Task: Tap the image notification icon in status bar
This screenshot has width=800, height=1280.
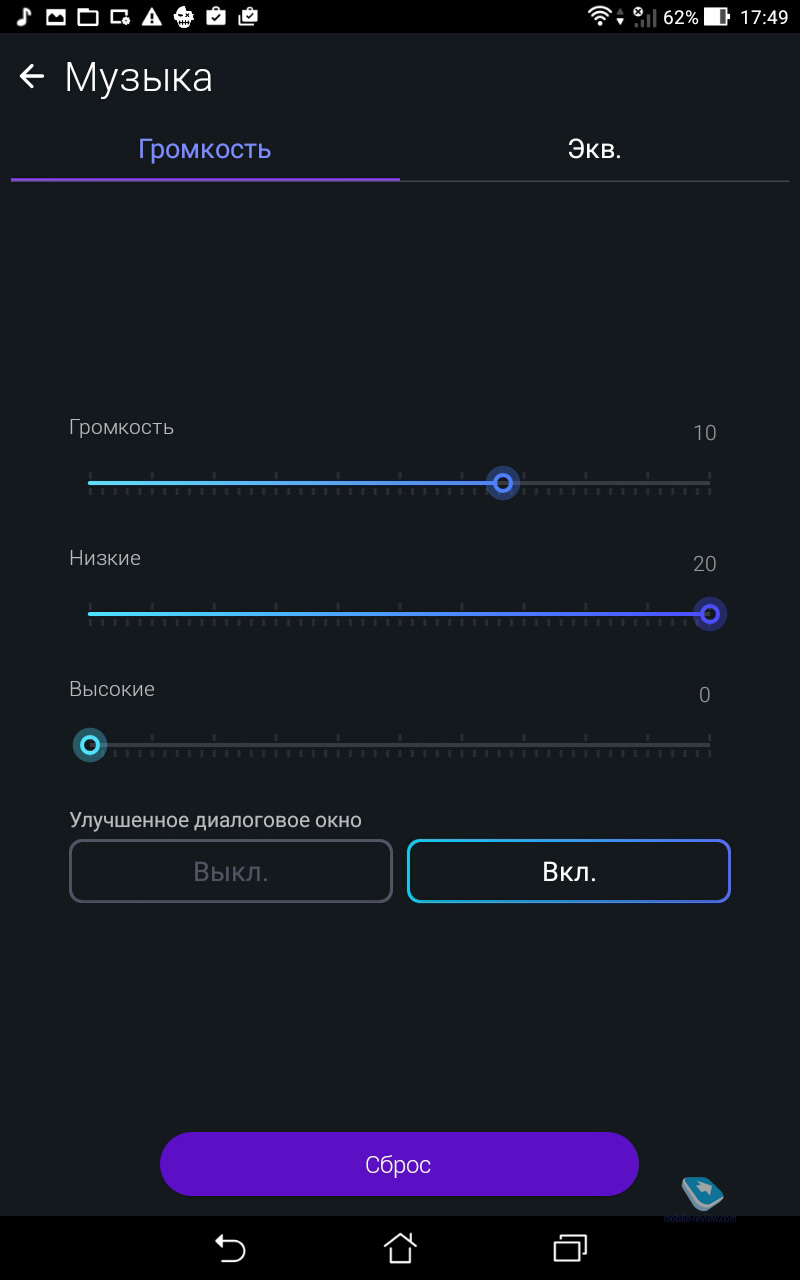Action: 56,16
